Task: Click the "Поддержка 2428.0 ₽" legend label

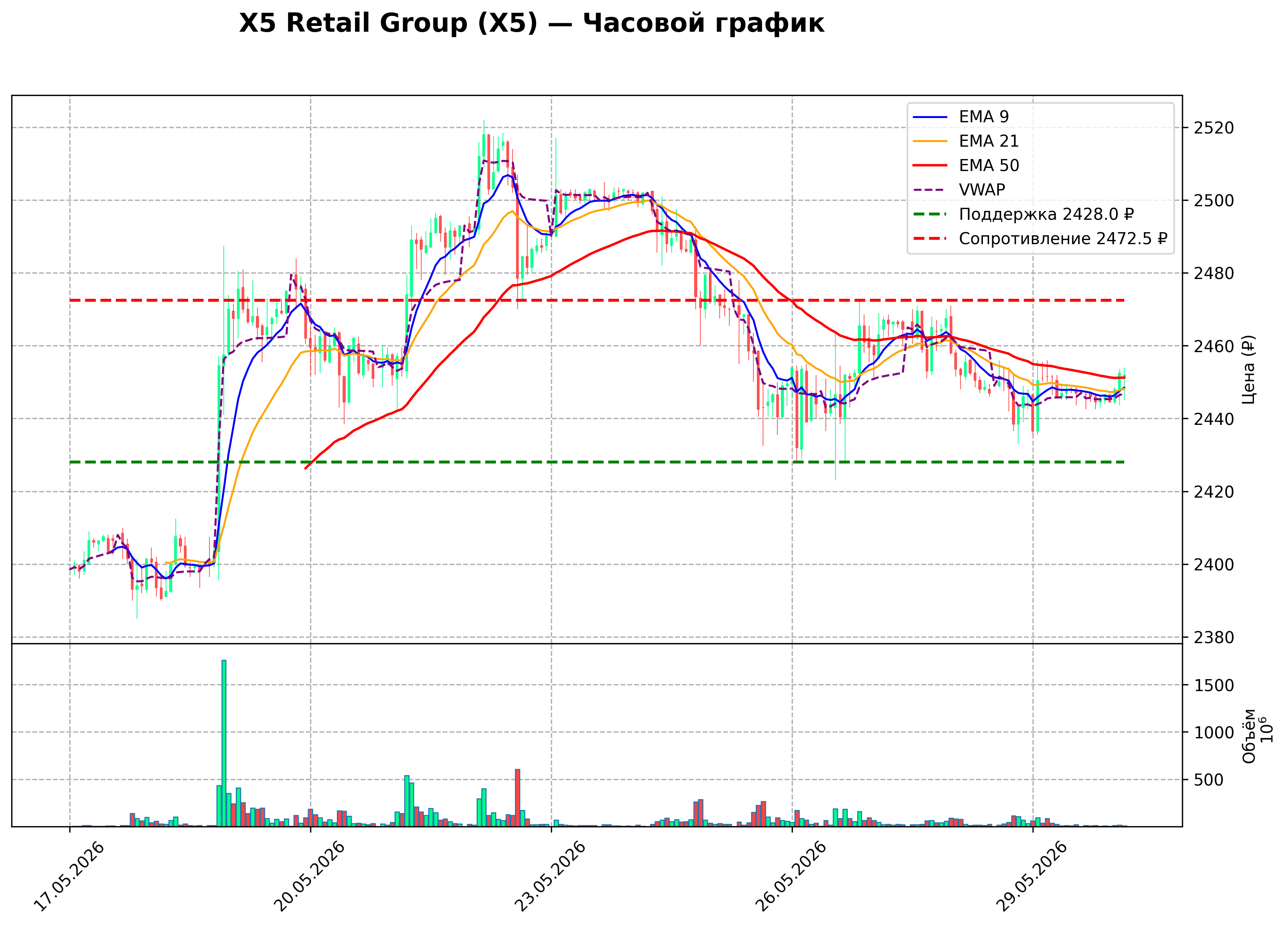Action: 1046,214
